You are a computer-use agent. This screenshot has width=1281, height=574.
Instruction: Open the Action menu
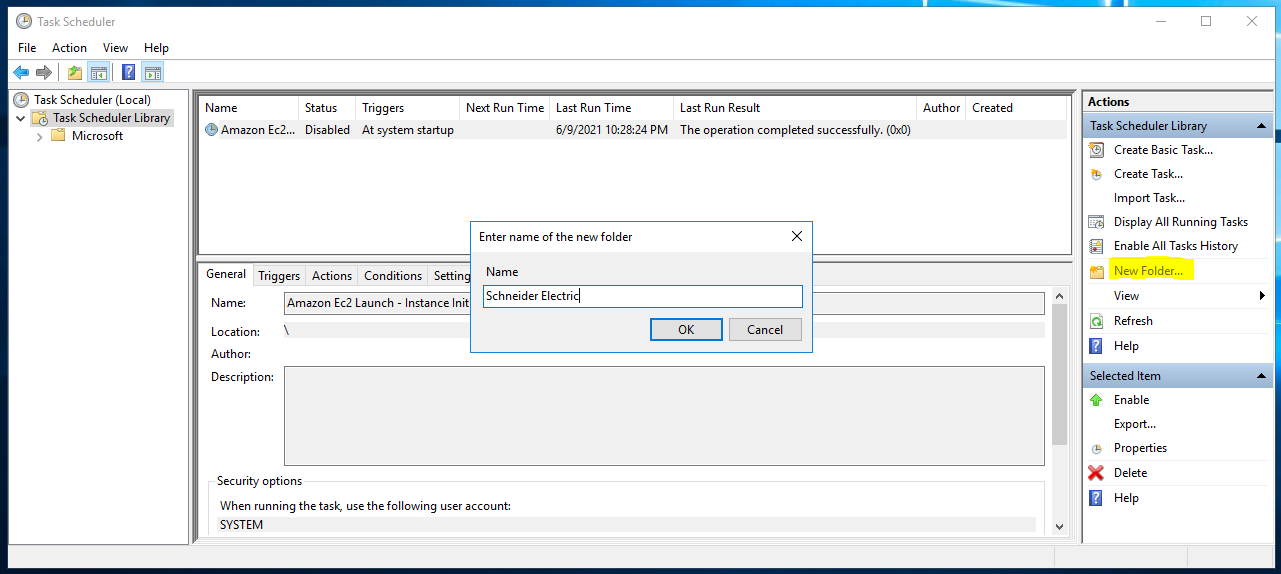coord(69,48)
